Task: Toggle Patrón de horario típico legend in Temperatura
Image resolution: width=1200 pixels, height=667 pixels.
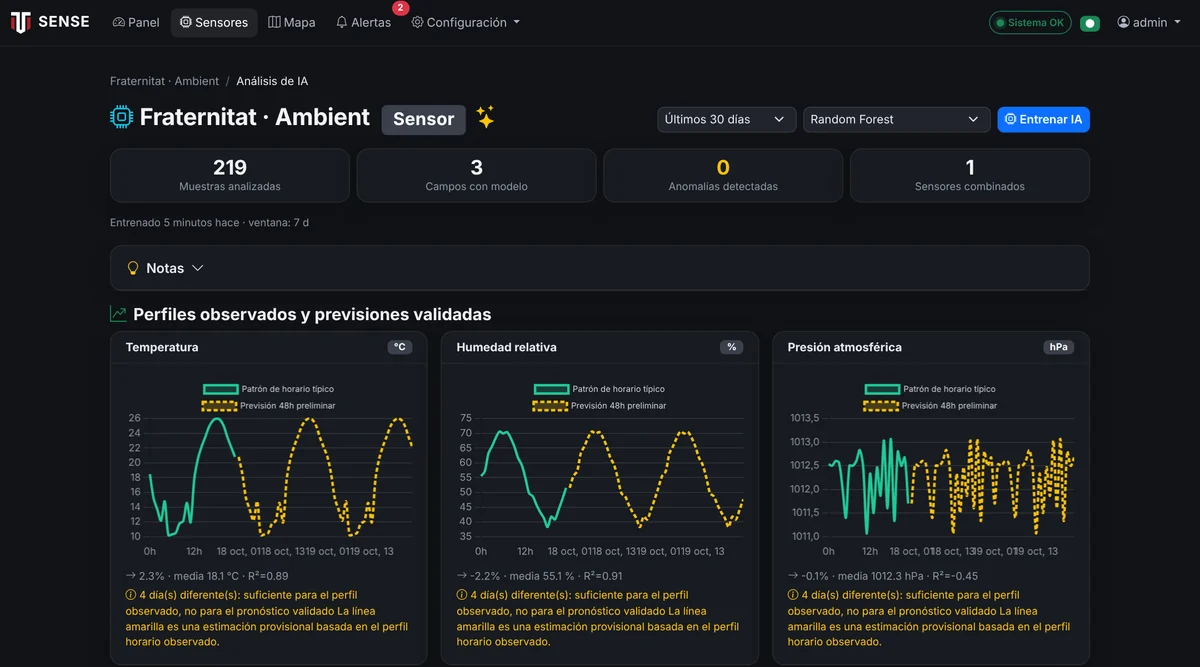Action: (268, 389)
